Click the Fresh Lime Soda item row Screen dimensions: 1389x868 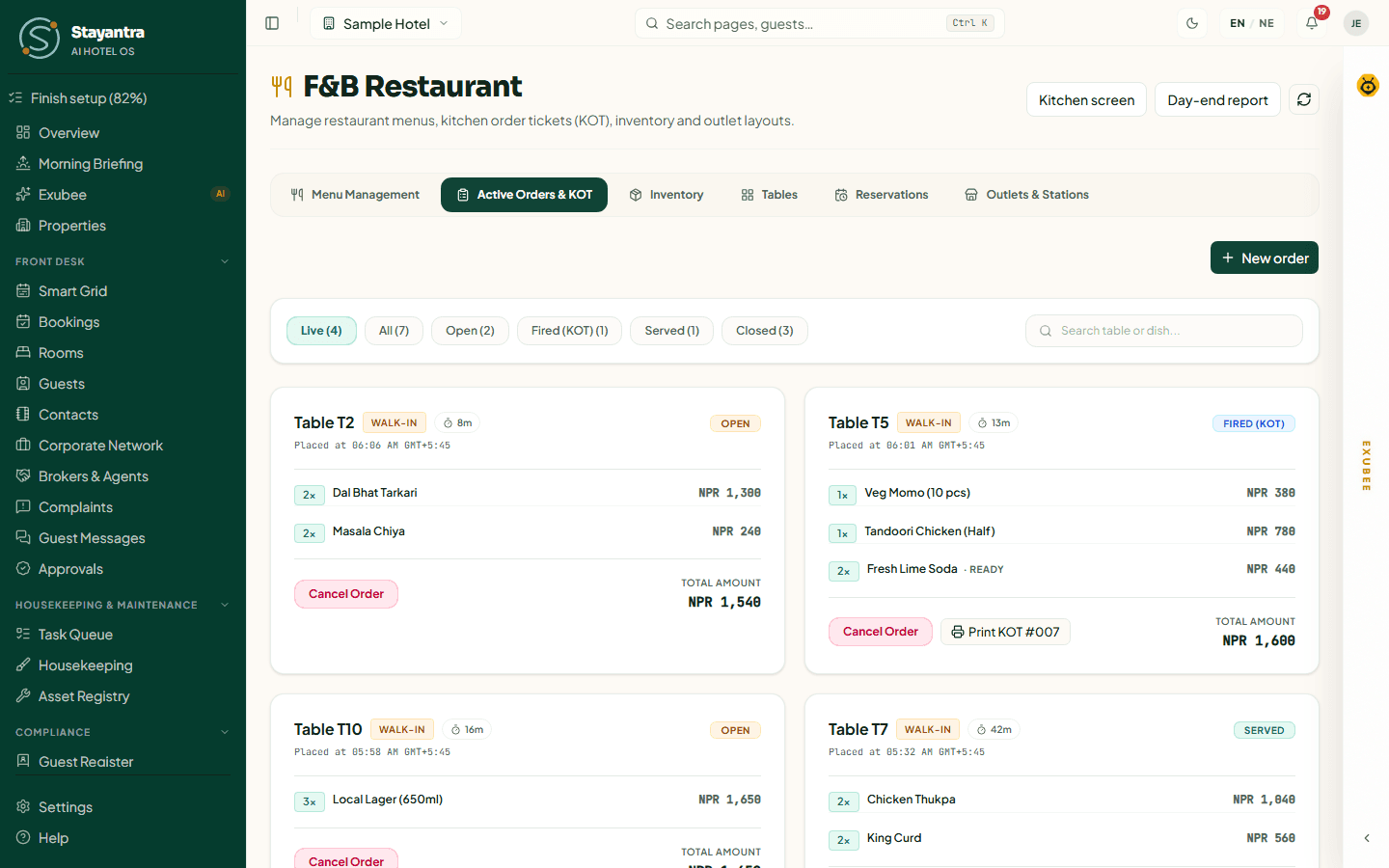(x=1061, y=570)
